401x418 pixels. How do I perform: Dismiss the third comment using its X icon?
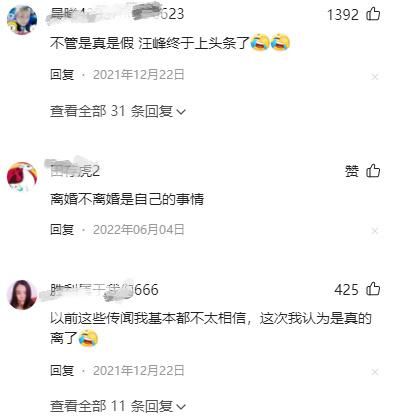tap(375, 372)
